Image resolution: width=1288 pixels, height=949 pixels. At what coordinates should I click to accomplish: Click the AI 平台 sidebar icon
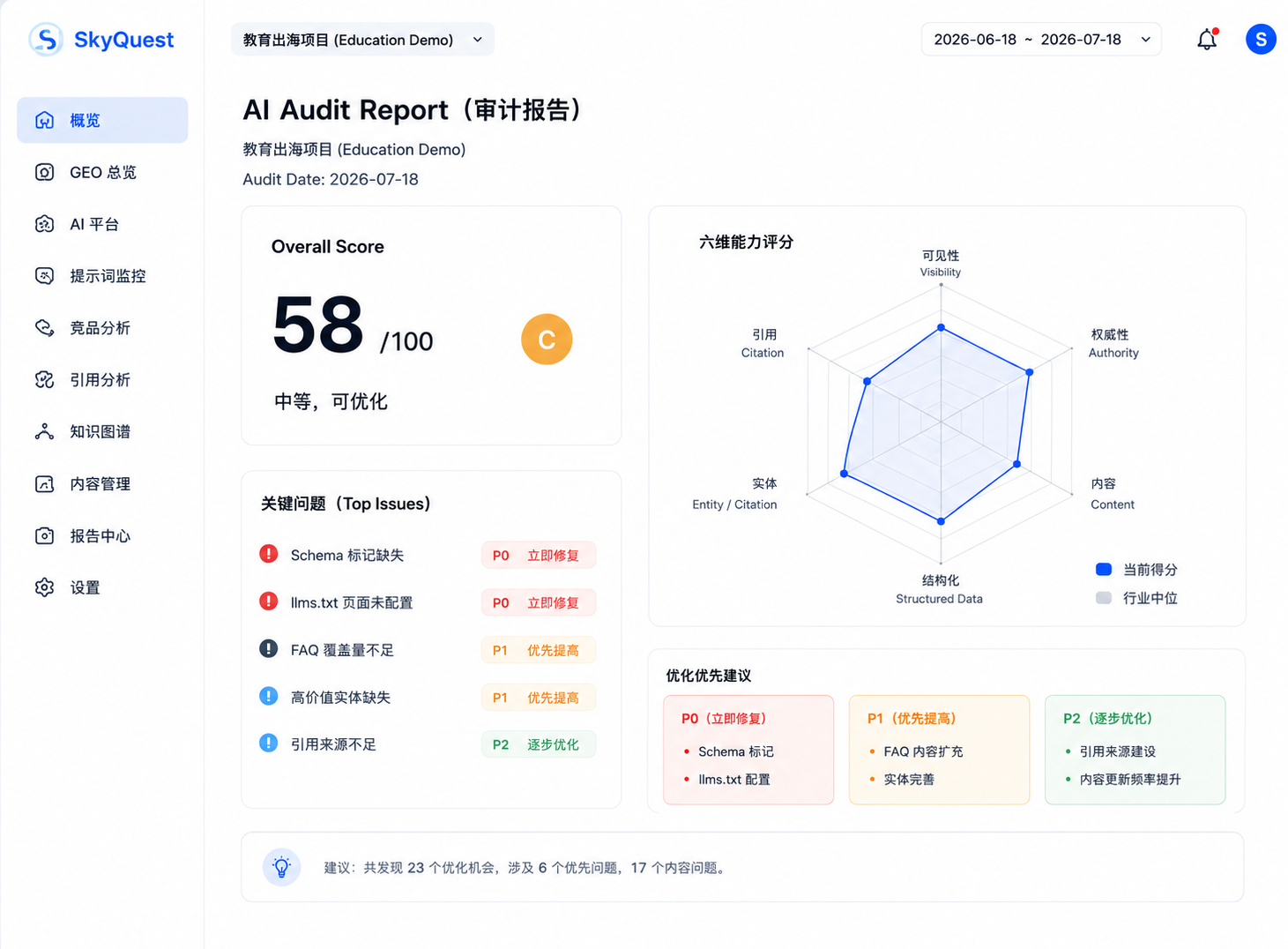click(44, 224)
